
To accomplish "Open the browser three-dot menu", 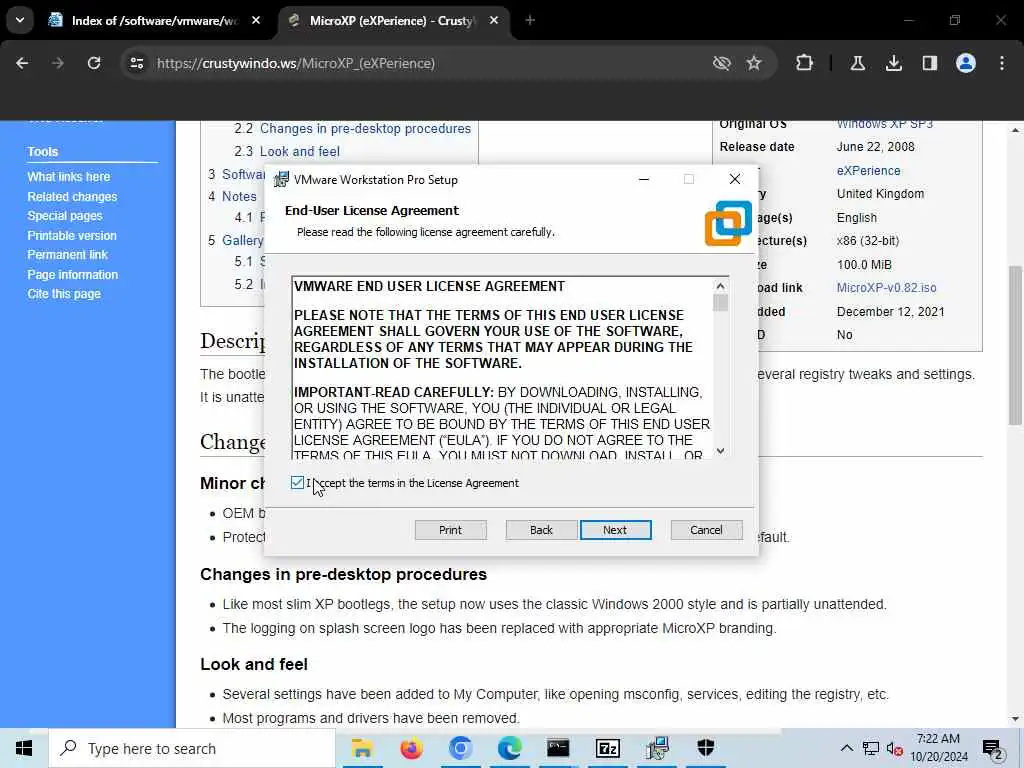I will click(x=1002, y=63).
